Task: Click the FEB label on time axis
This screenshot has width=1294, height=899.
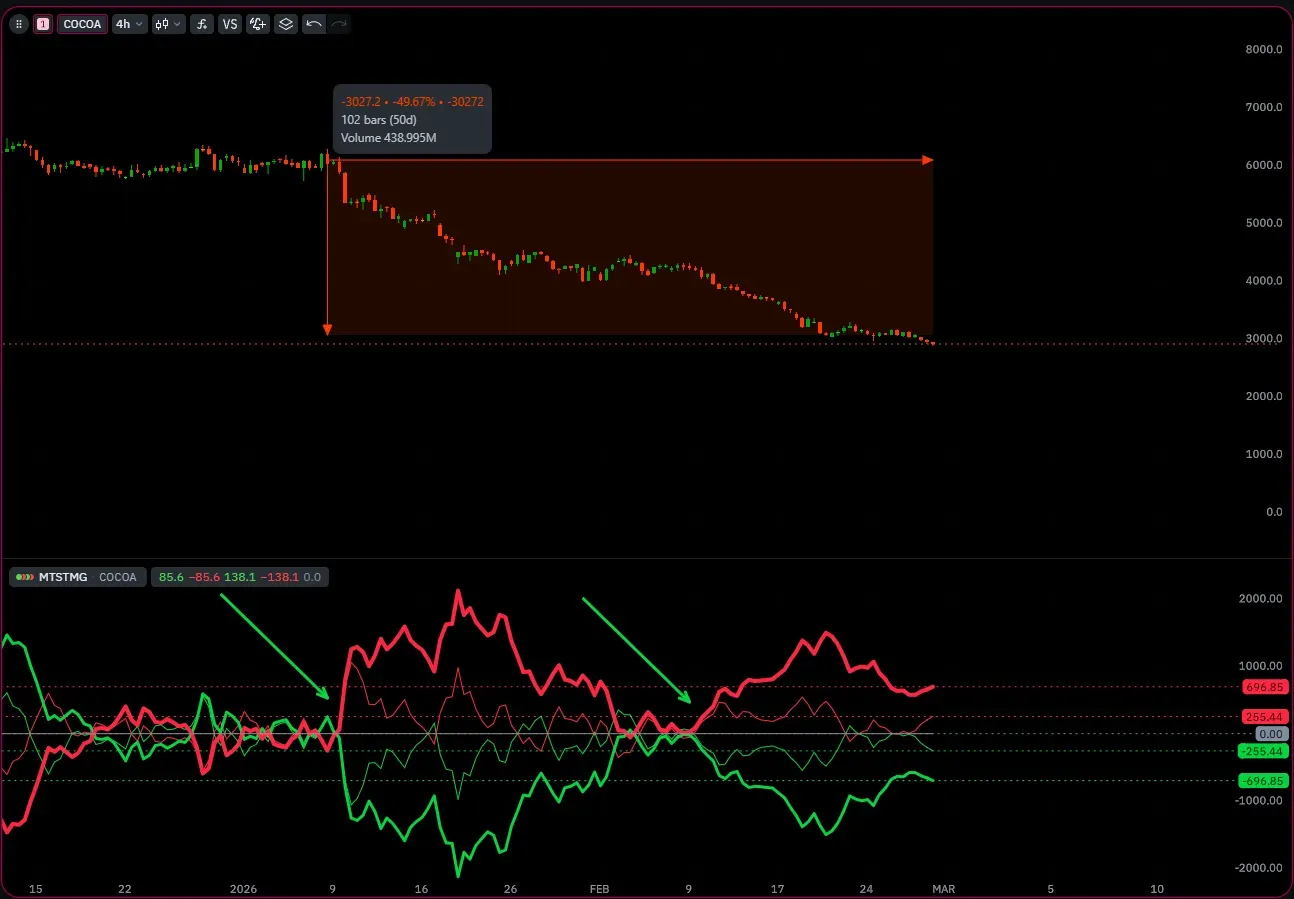Action: point(599,889)
